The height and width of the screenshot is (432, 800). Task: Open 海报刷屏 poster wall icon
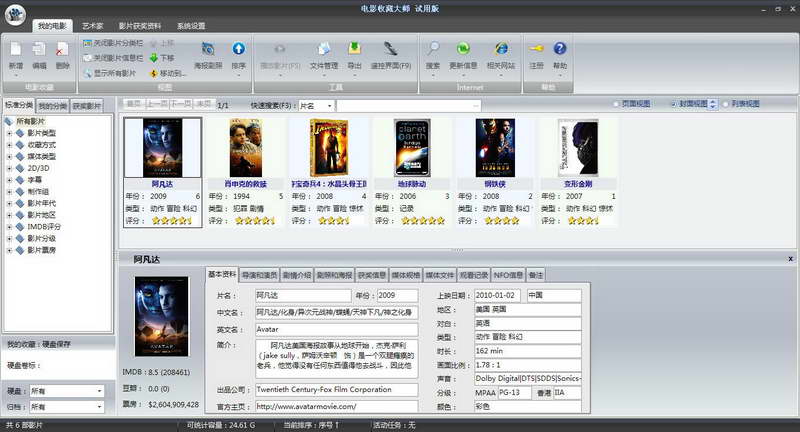(x=208, y=50)
